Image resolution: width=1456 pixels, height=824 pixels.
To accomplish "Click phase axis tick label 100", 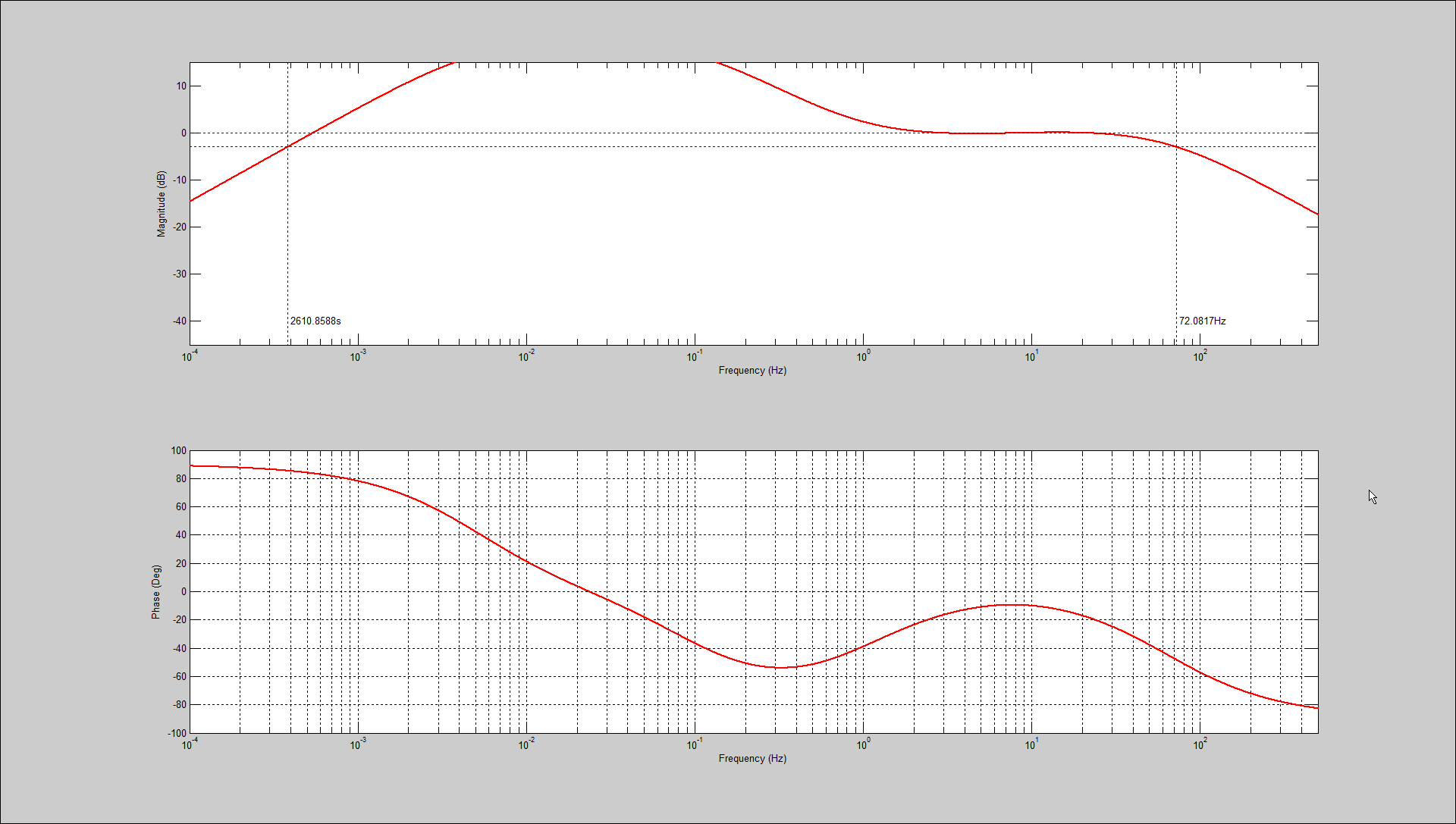I will 178,451.
